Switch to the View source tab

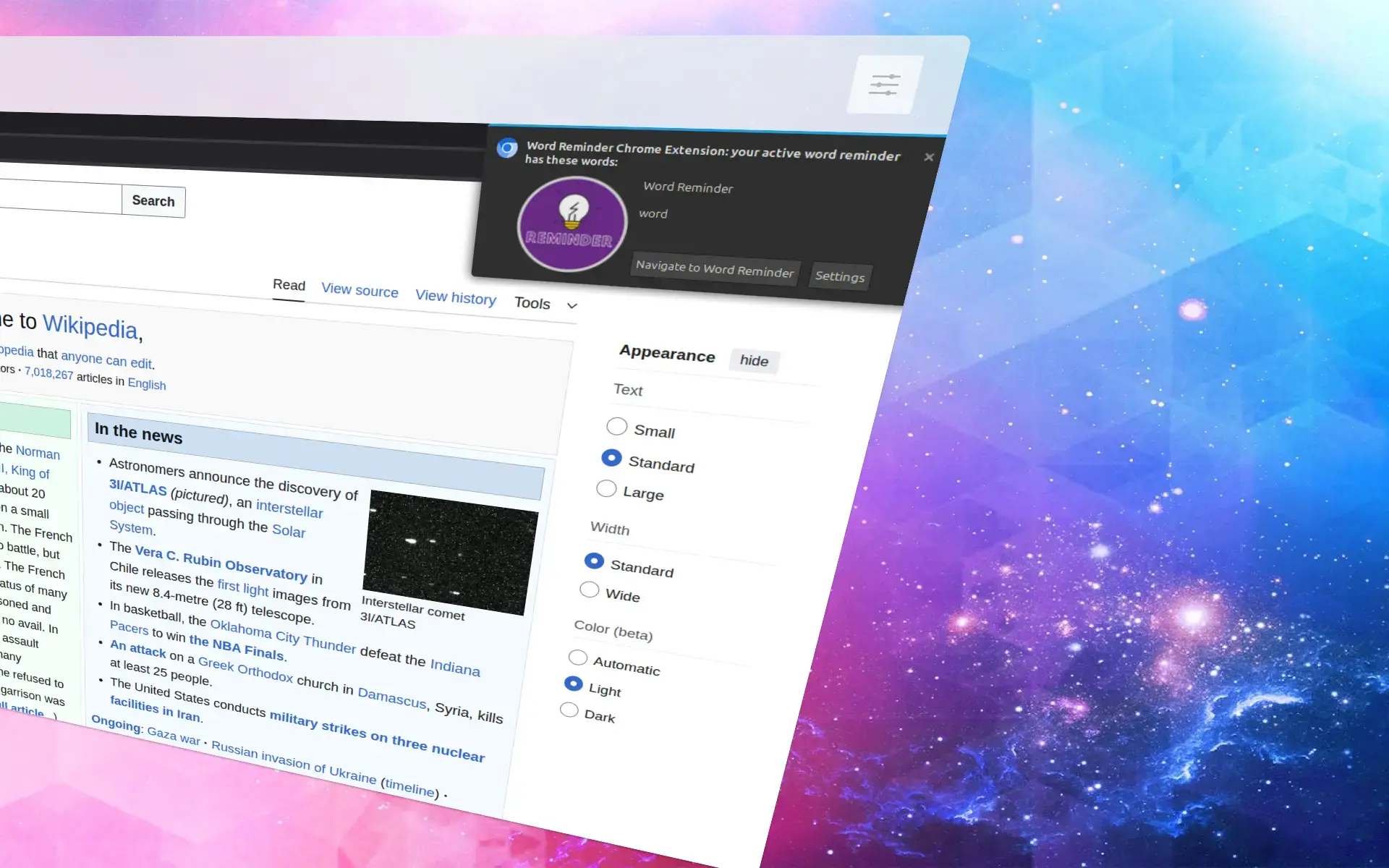[360, 290]
